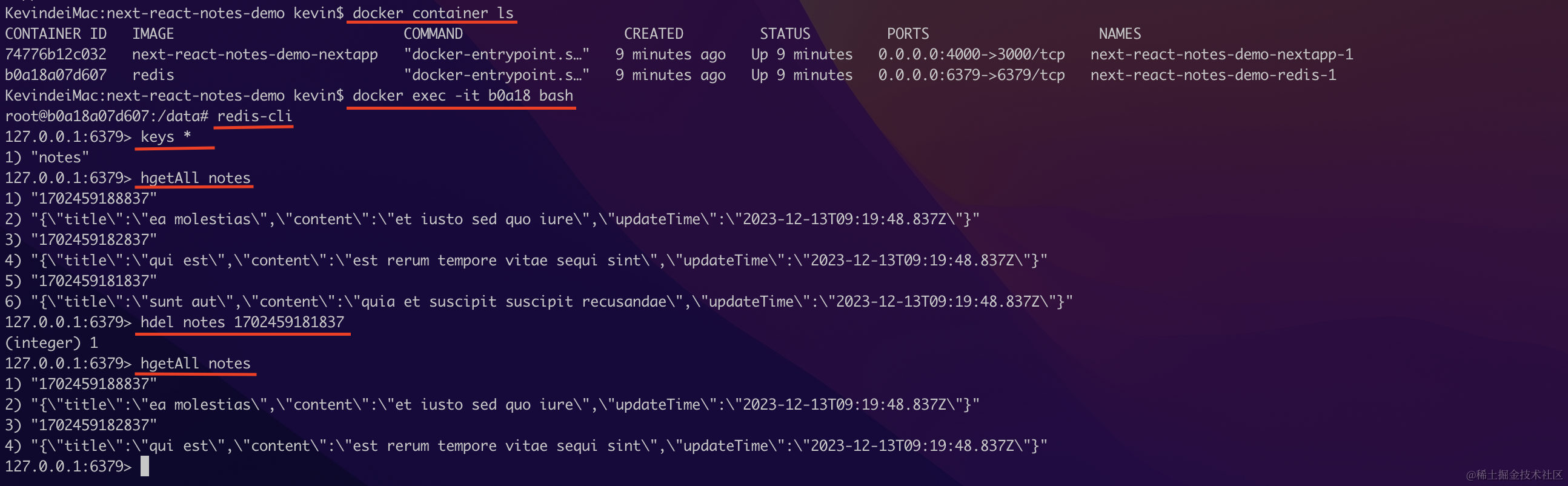Click the PORTS column header

907,33
